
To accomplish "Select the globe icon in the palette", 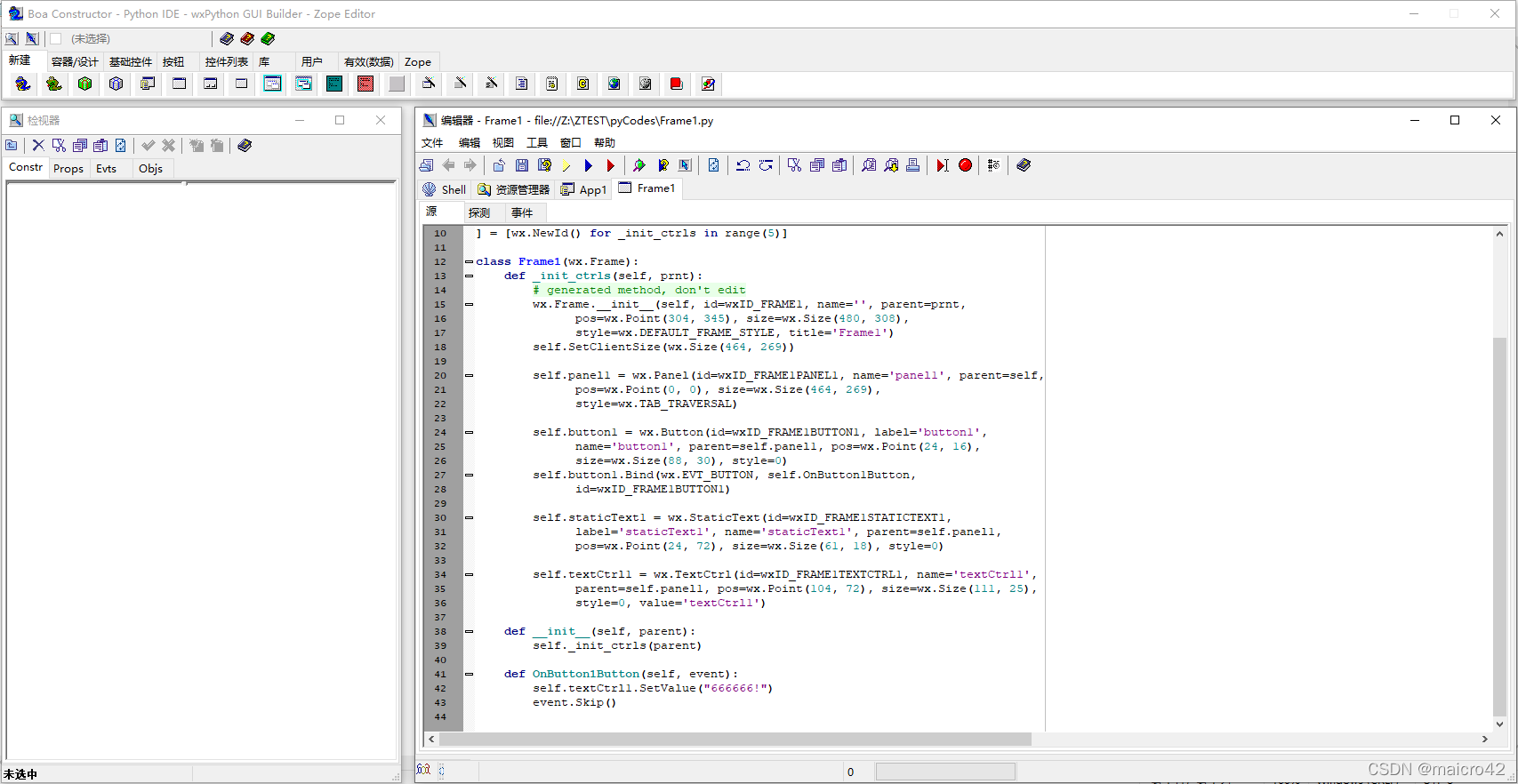I will (614, 84).
